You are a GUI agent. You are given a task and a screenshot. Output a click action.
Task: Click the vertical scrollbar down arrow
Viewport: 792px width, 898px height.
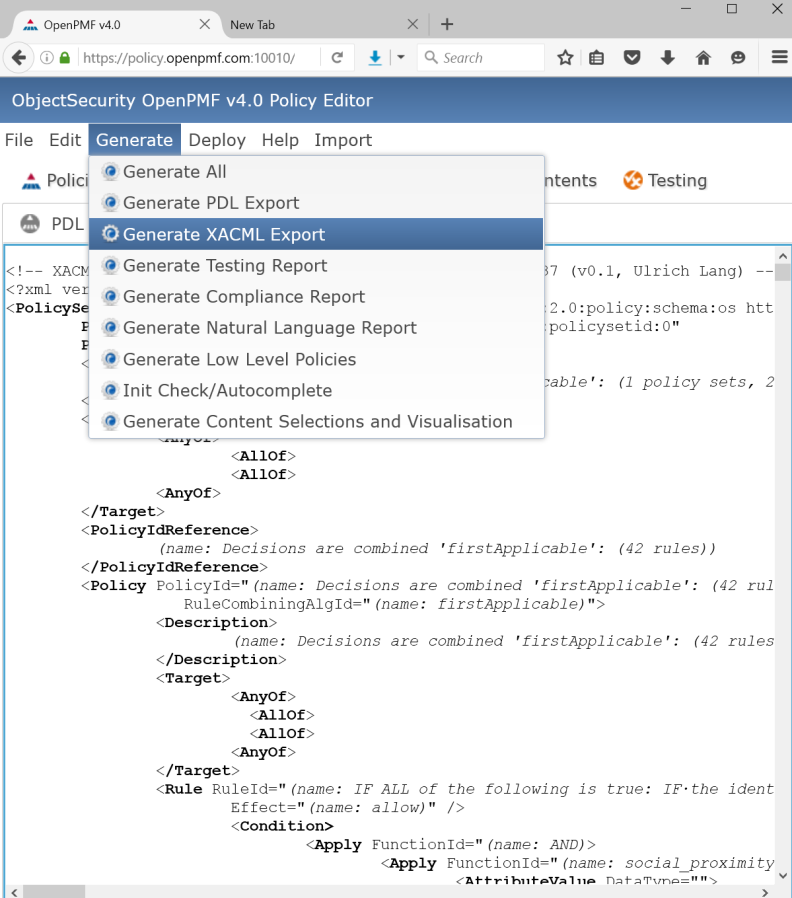tap(783, 876)
